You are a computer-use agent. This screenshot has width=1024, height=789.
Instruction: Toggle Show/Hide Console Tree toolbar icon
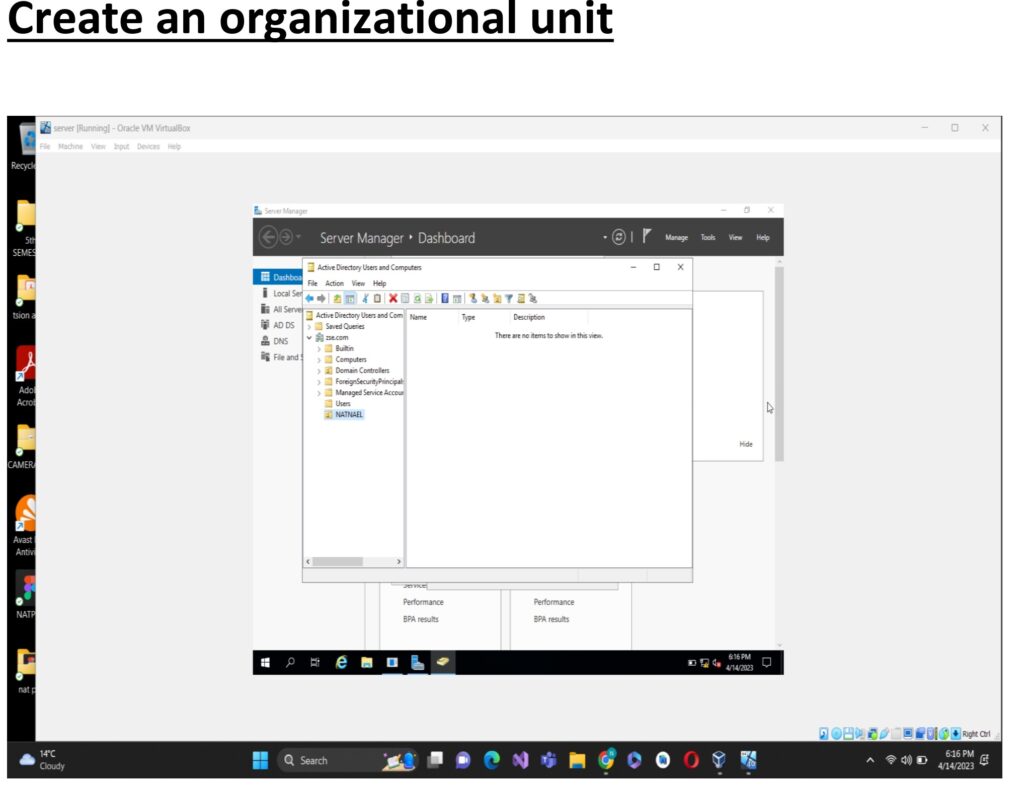tap(350, 298)
